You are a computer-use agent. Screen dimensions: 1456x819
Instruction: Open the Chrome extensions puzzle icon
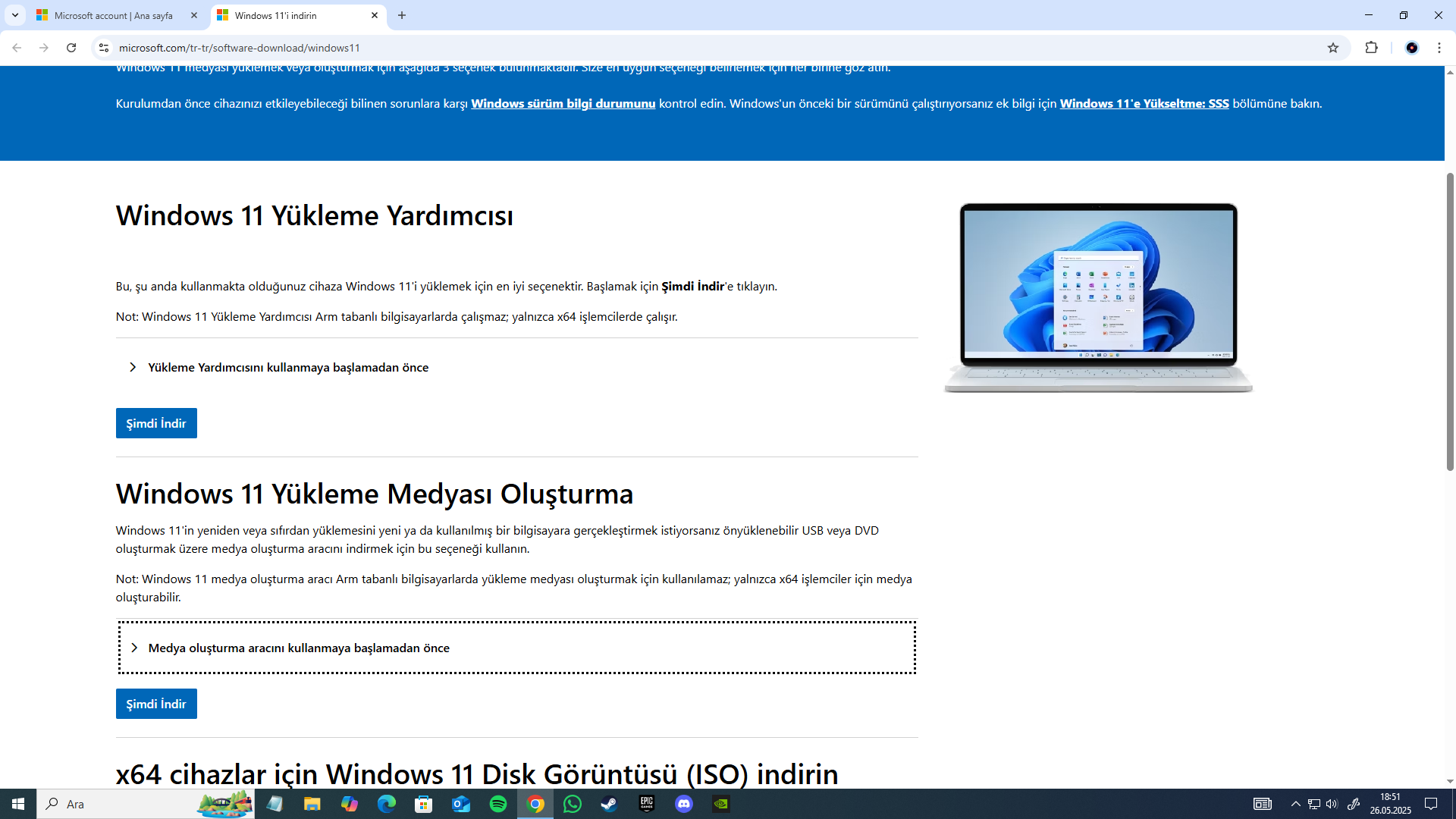click(x=1371, y=48)
